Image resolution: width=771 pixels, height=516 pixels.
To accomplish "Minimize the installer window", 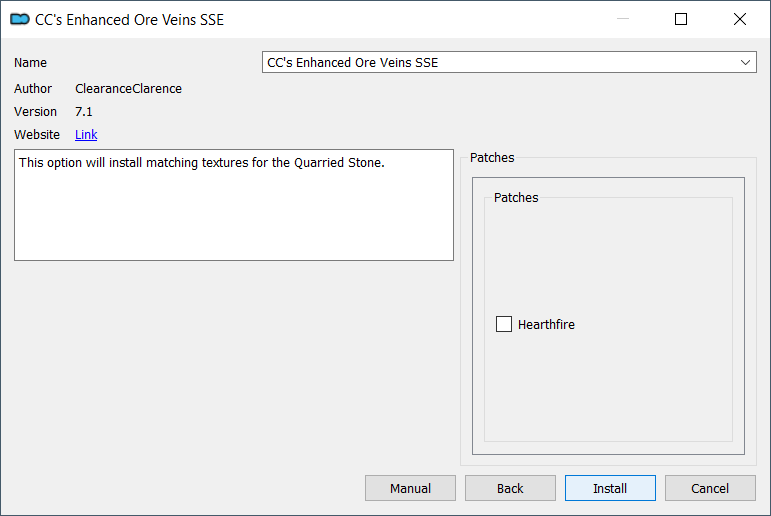I will click(x=623, y=19).
